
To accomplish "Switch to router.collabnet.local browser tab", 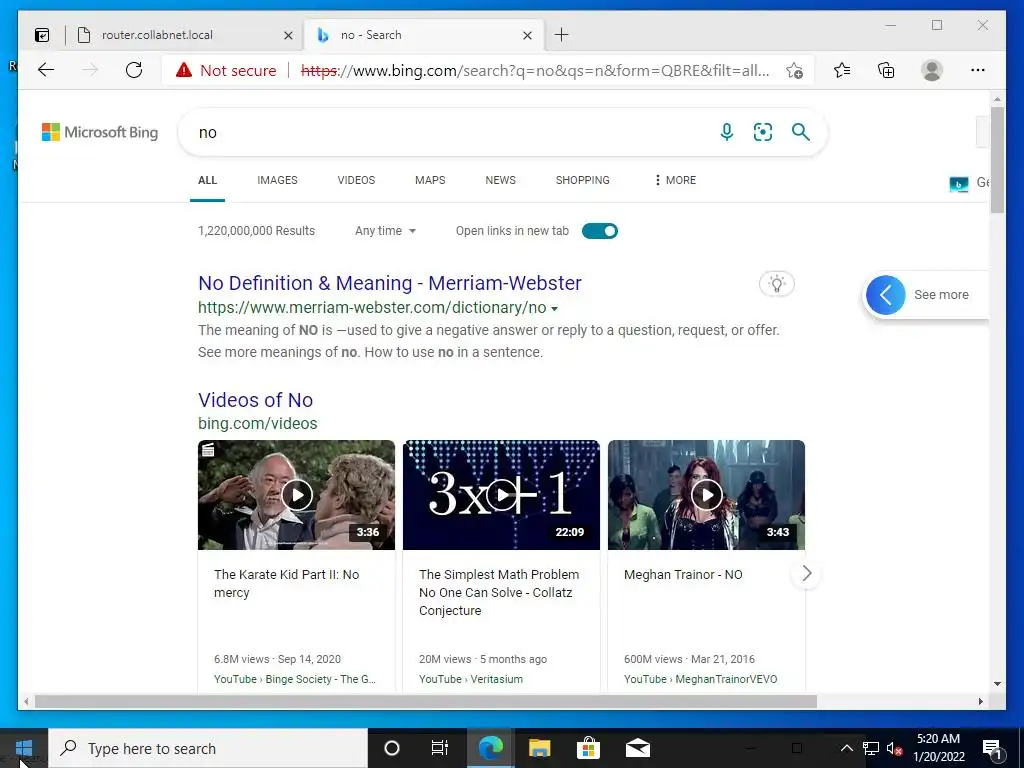I will click(x=184, y=35).
